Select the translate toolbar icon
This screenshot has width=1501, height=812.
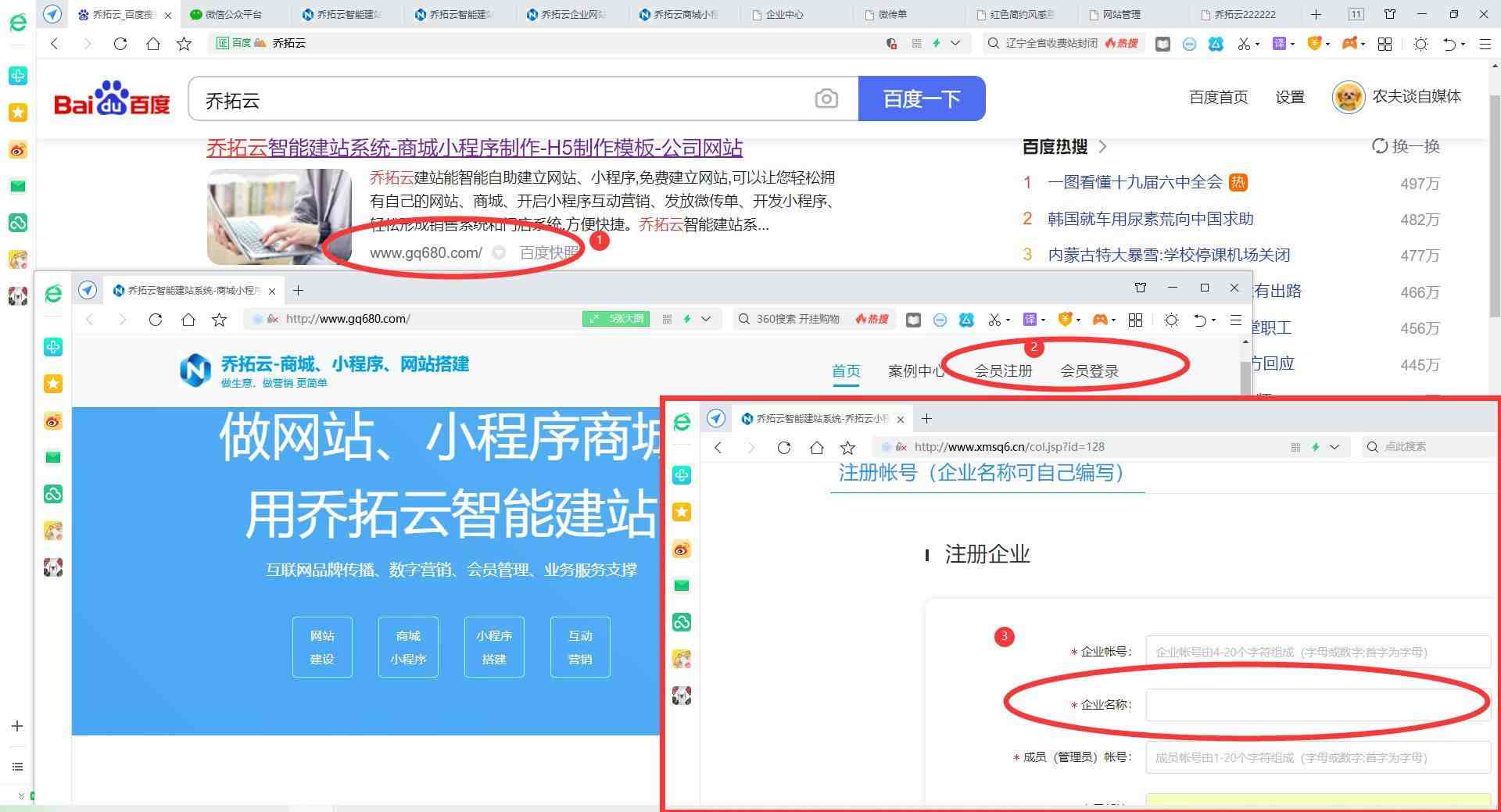point(1281,44)
